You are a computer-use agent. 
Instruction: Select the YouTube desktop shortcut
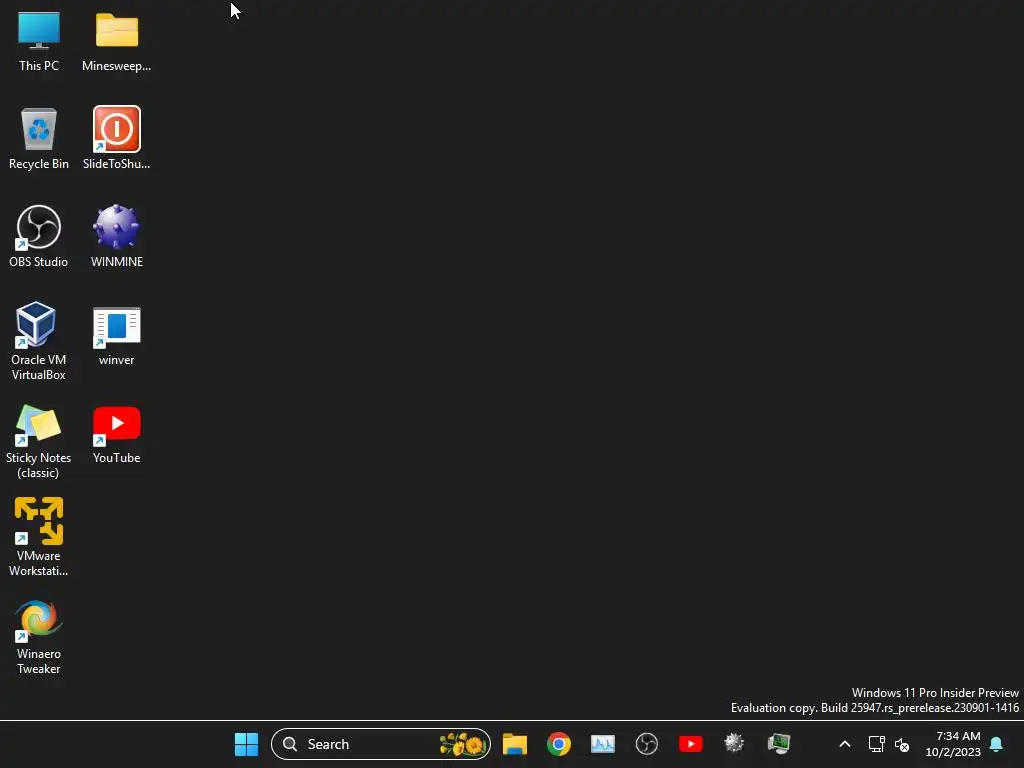click(116, 435)
